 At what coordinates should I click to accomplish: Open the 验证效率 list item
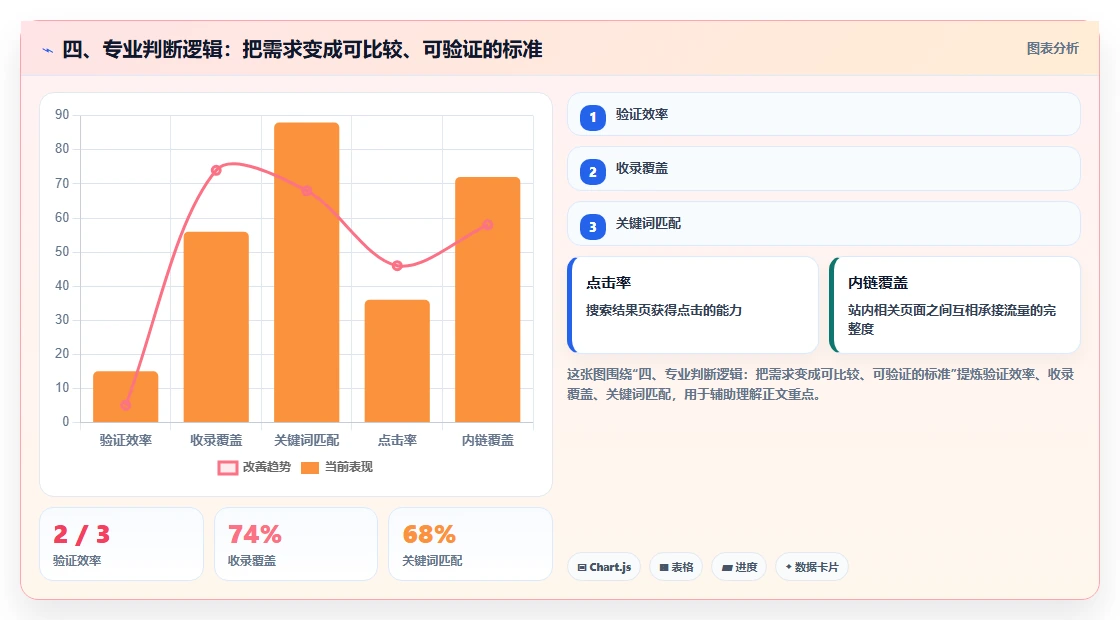coord(824,114)
